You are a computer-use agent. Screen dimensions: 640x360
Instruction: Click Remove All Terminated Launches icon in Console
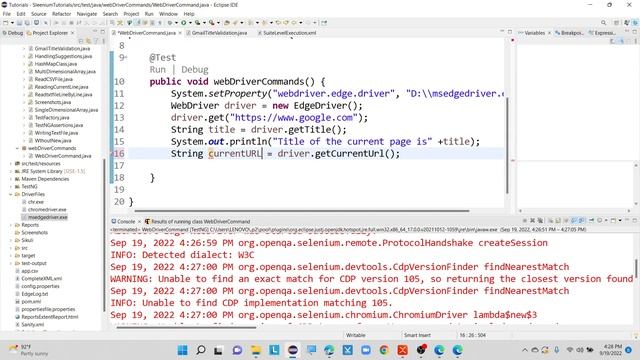click(540, 220)
